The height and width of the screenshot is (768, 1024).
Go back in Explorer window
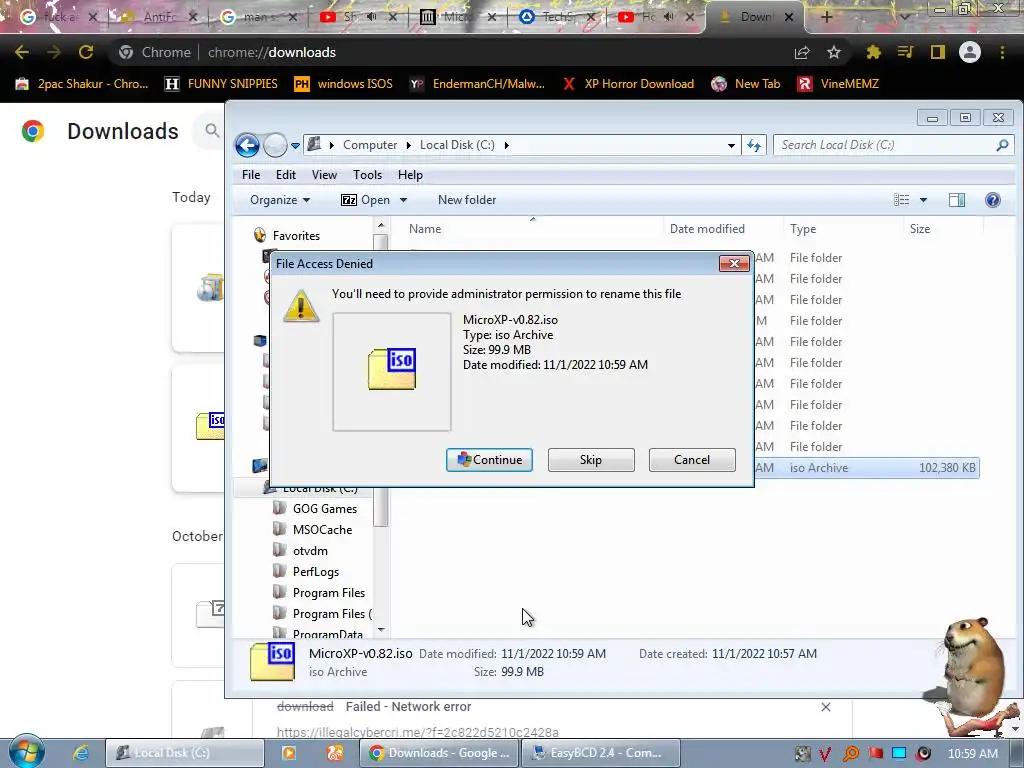pyautogui.click(x=248, y=145)
